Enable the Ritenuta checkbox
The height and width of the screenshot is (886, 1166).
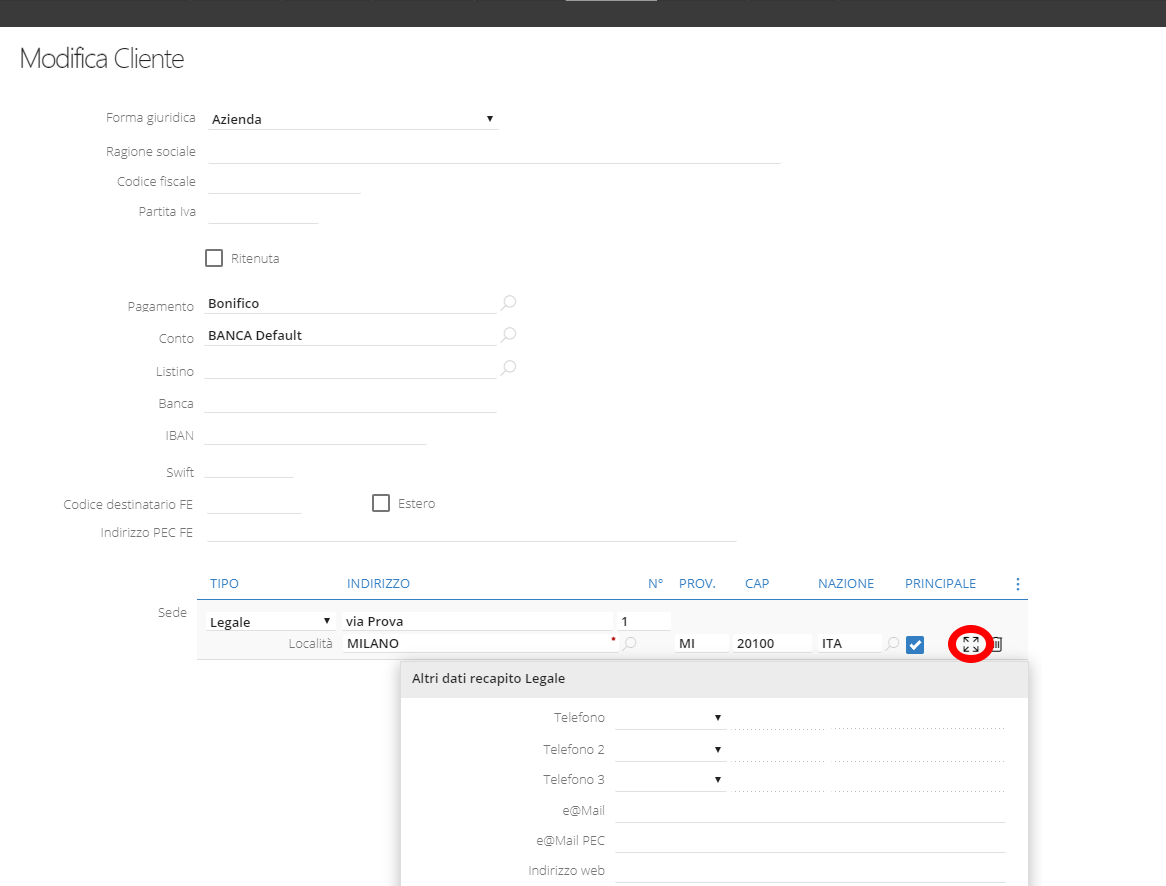(213, 258)
